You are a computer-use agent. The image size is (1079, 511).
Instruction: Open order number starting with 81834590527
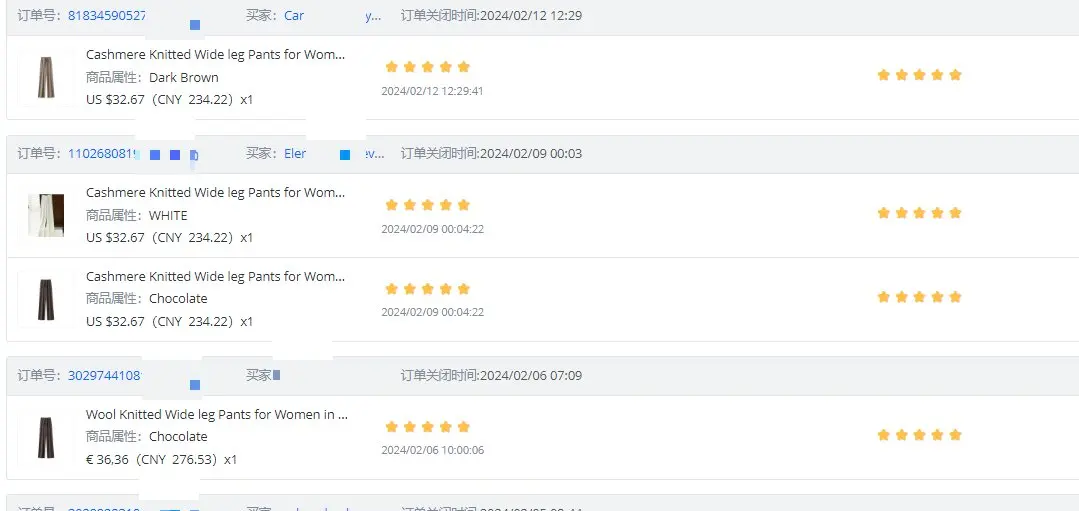(107, 15)
